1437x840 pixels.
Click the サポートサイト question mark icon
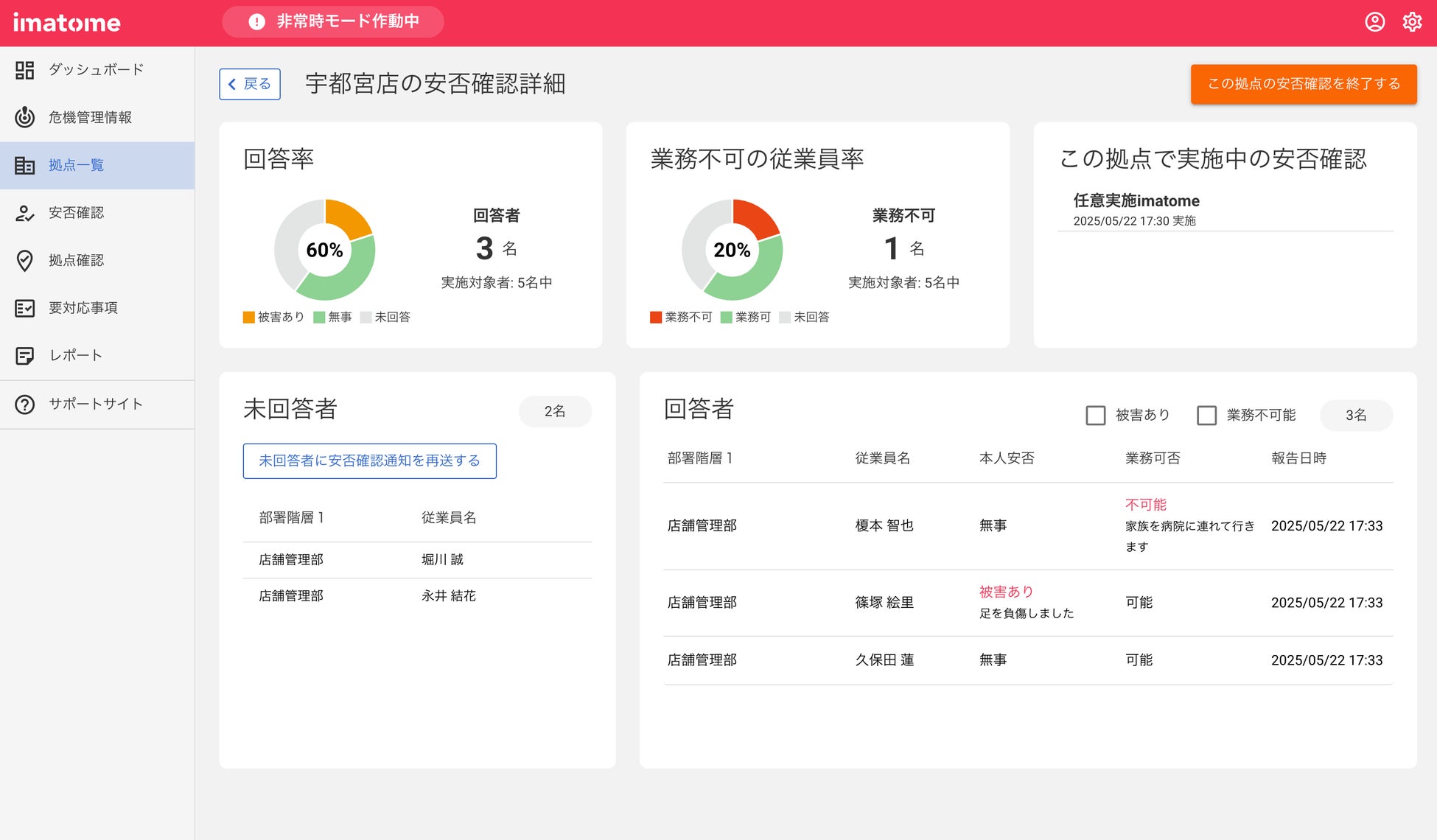point(24,404)
